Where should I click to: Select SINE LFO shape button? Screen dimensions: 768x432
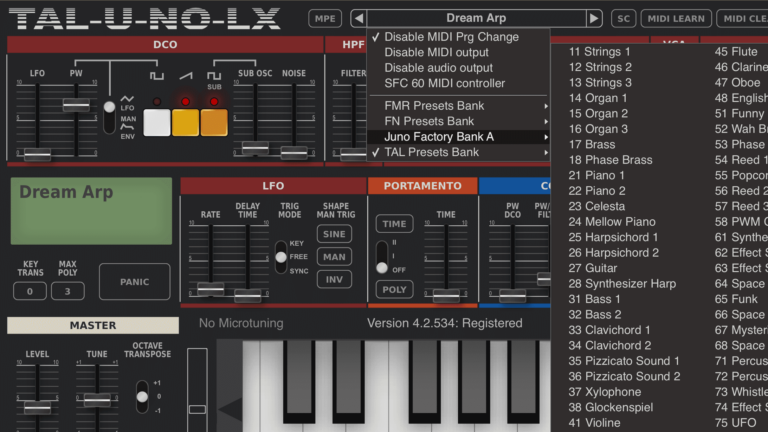tap(334, 234)
